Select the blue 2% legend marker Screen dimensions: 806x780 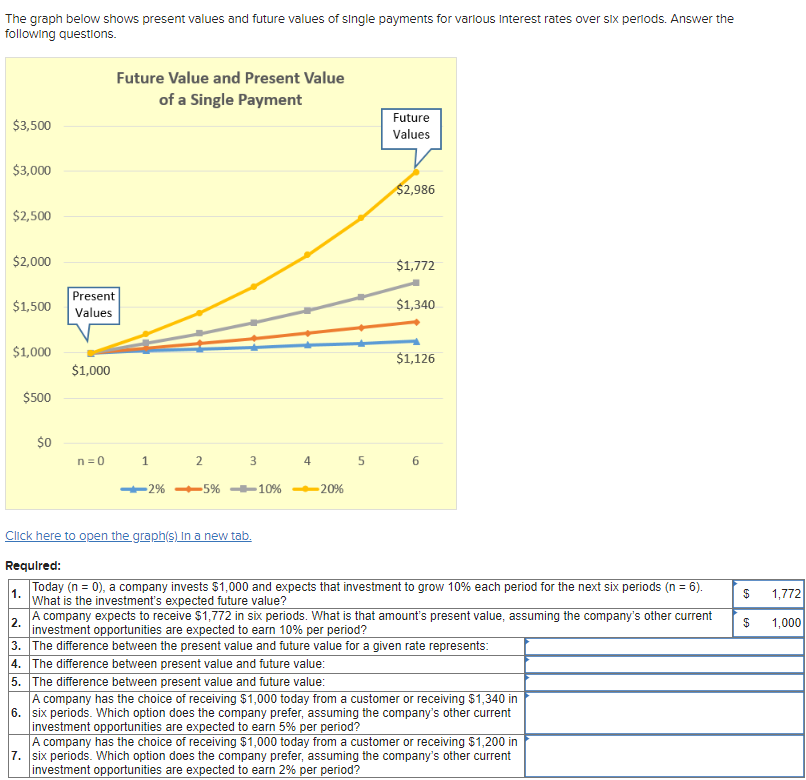(x=133, y=489)
